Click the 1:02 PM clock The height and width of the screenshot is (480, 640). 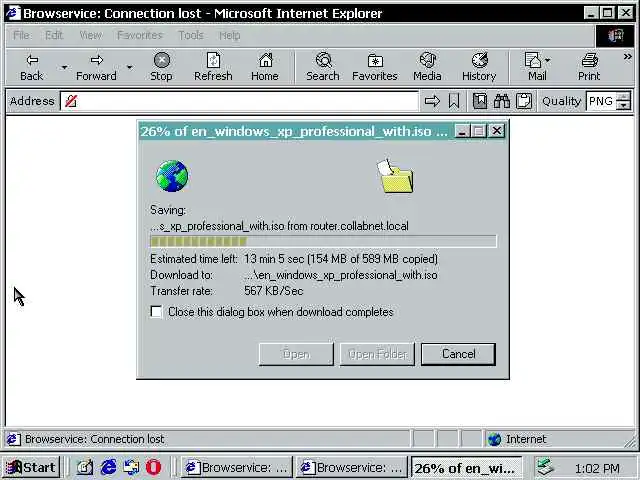[x=597, y=468]
